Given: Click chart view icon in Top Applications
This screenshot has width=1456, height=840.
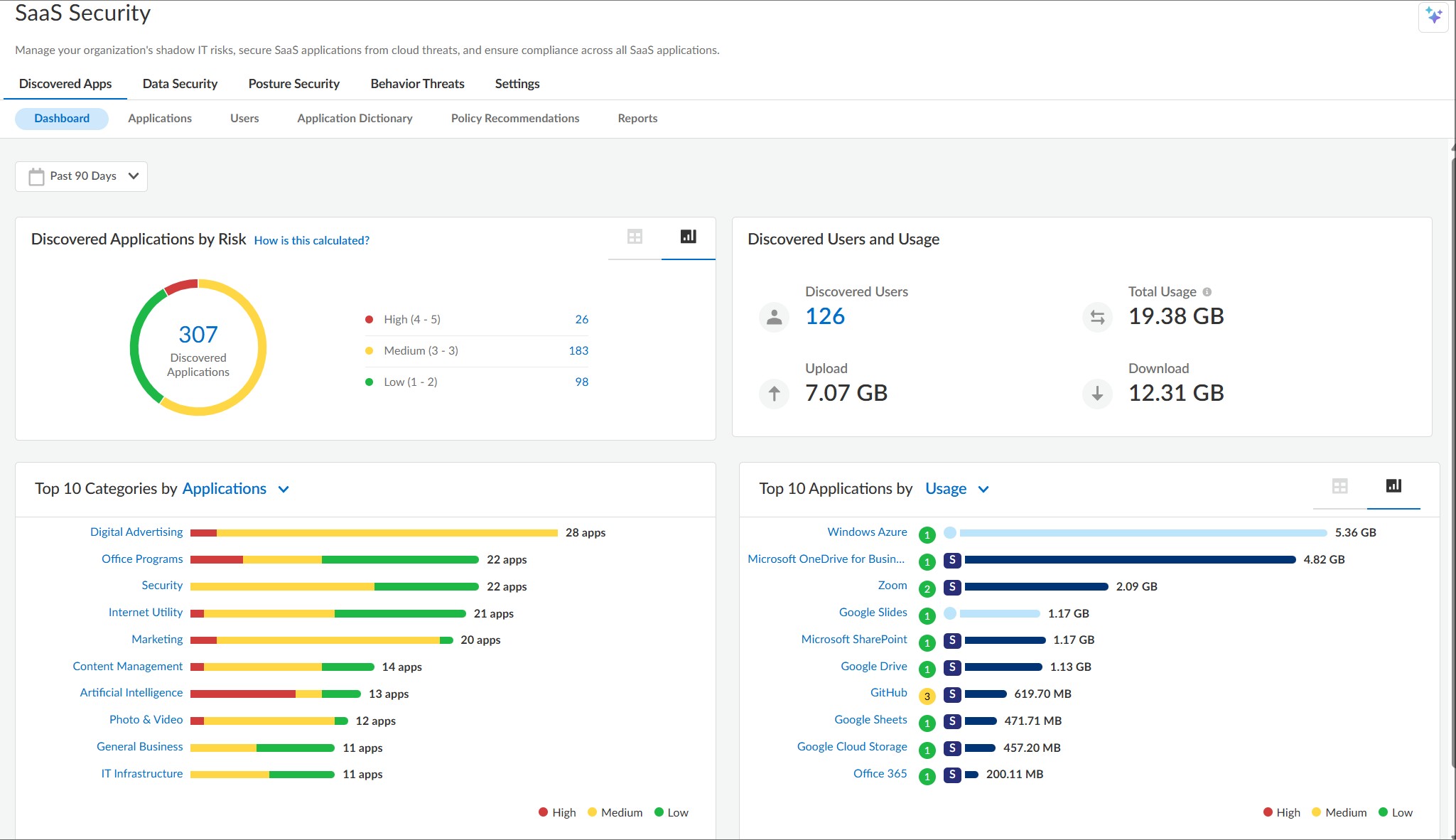Looking at the screenshot, I should 1393,486.
